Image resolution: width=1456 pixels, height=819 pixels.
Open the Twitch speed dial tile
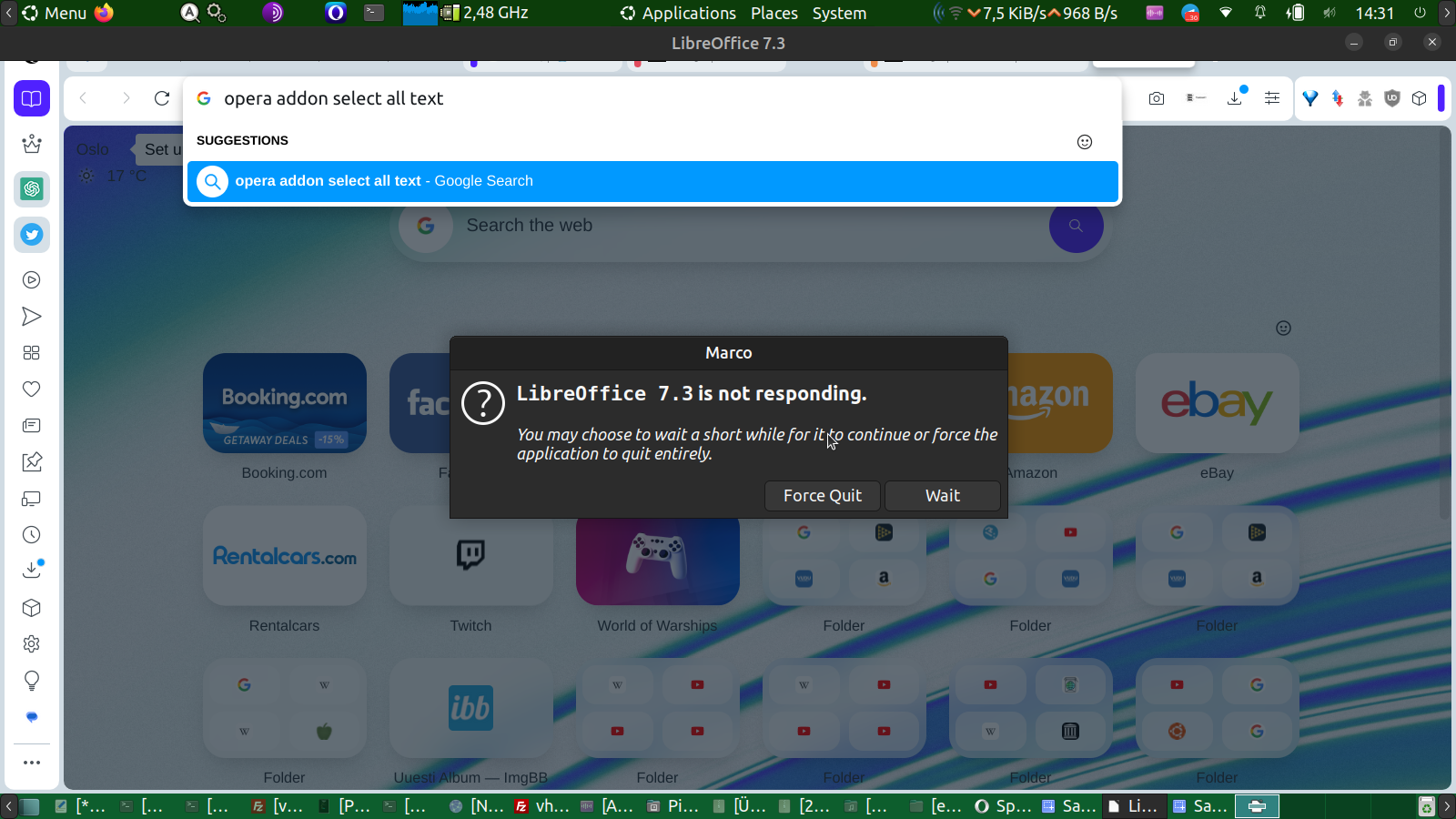point(470,556)
